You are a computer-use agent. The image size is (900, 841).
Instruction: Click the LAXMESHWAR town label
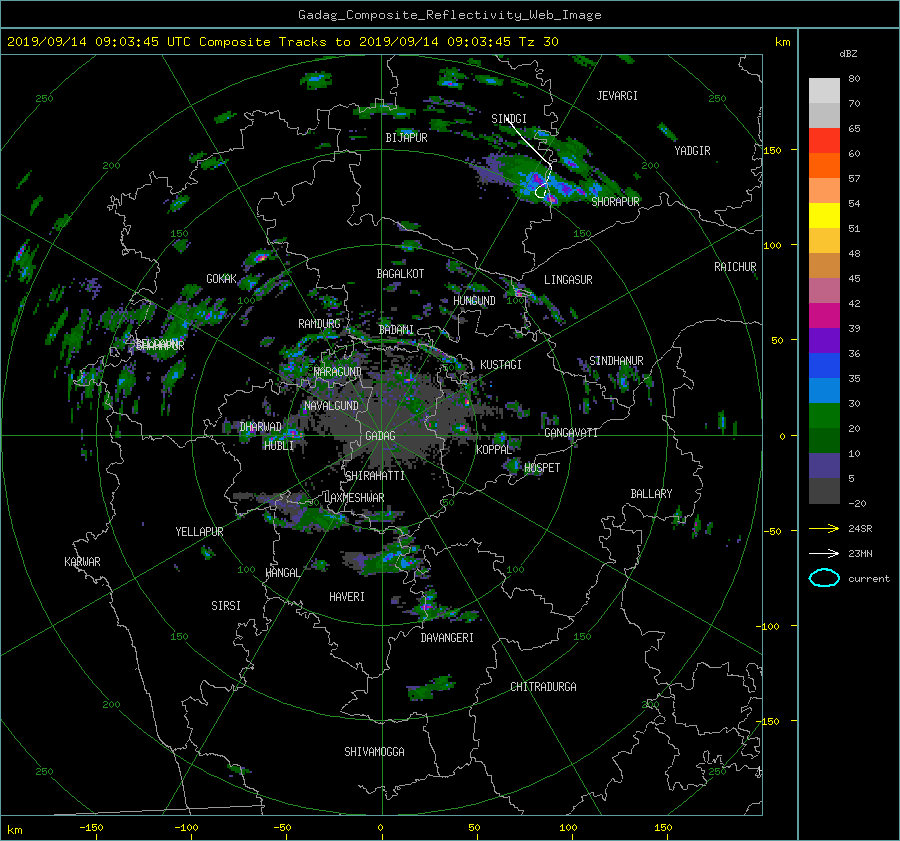pos(354,498)
